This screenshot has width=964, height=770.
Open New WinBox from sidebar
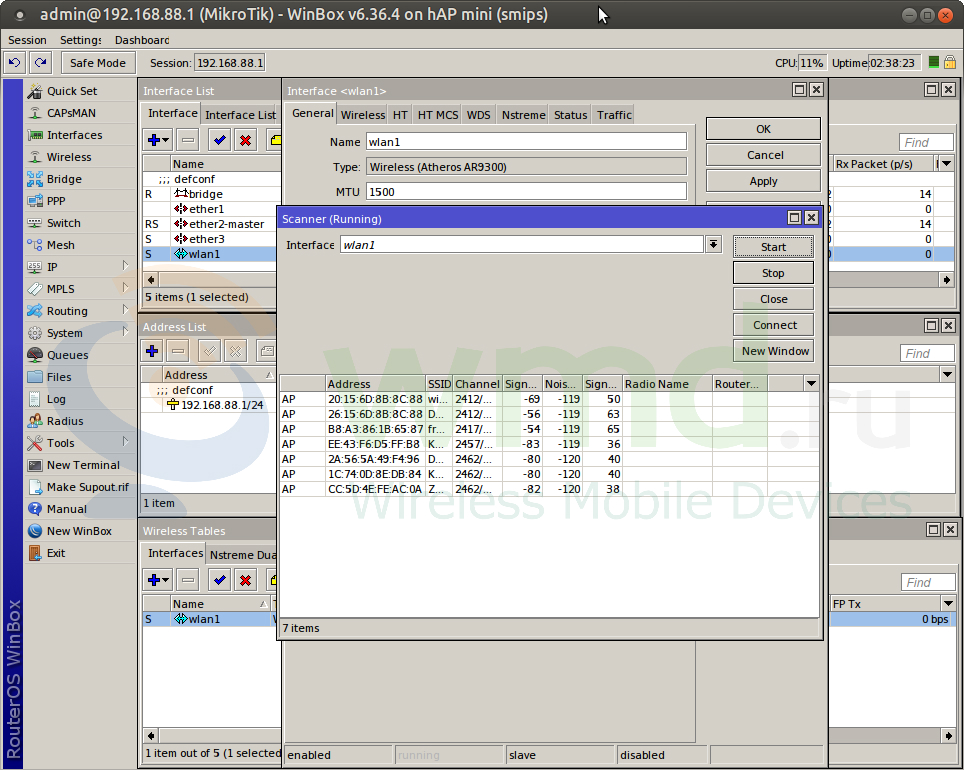pyautogui.click(x=79, y=531)
